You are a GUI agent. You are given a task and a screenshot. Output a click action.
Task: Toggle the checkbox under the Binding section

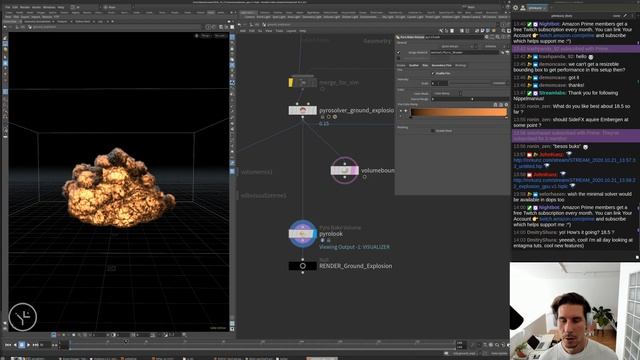[x=433, y=131]
